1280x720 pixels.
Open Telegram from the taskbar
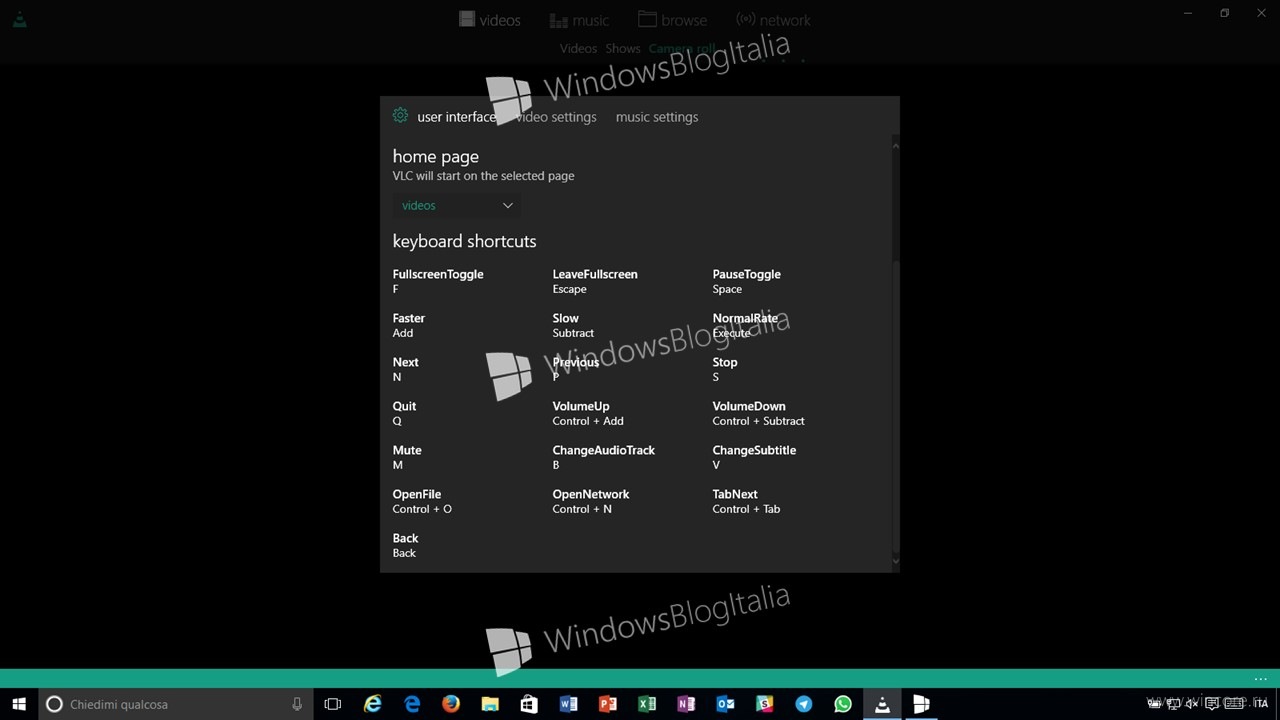[803, 704]
